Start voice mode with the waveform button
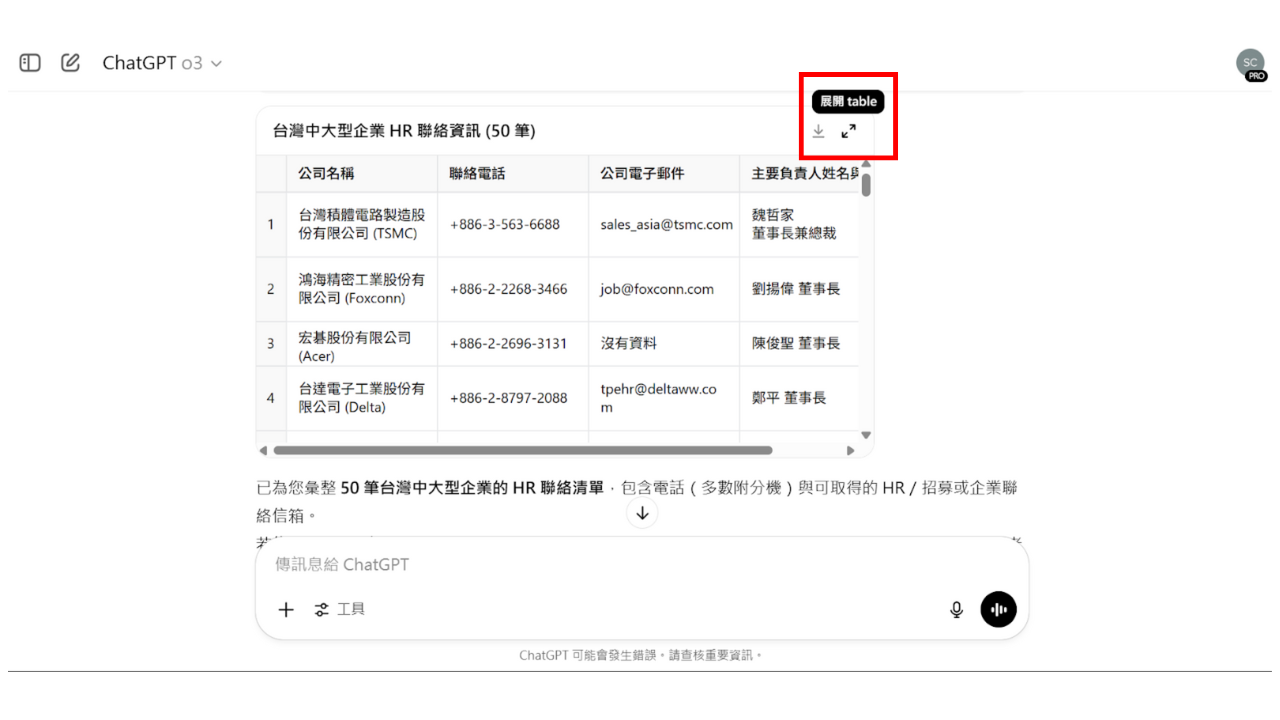Image resolution: width=1280 pixels, height=720 pixels. click(x=998, y=609)
